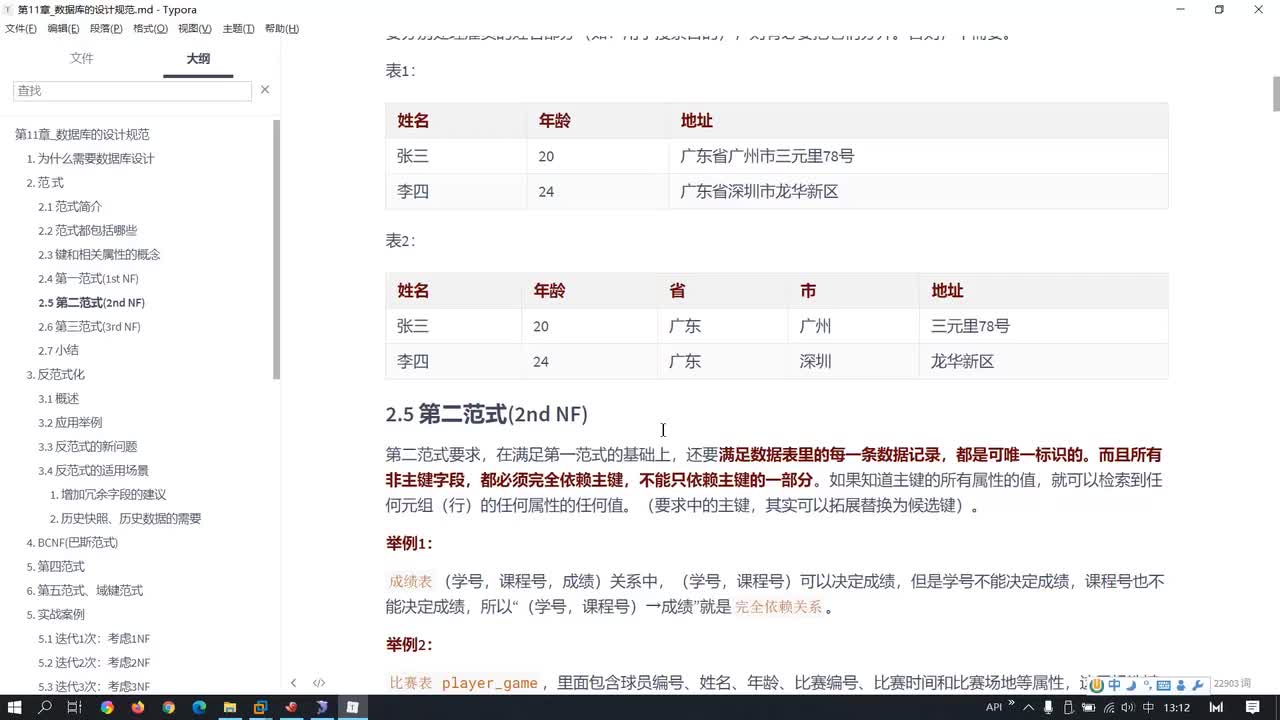Switch to Typora on the taskbar

(x=353, y=707)
